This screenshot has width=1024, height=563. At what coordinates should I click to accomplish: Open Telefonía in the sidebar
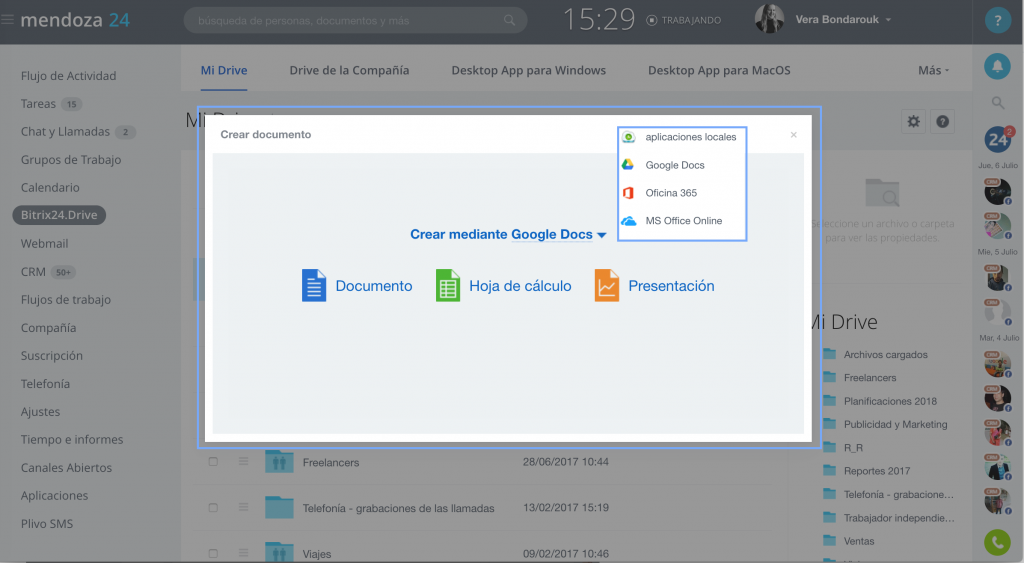point(45,384)
